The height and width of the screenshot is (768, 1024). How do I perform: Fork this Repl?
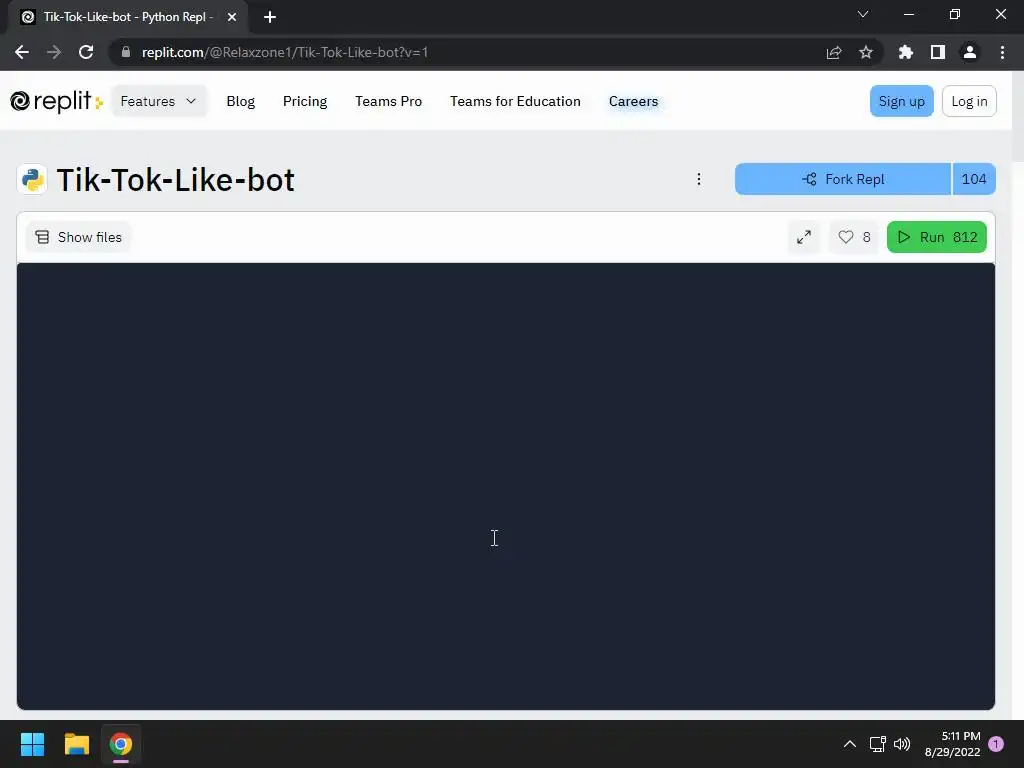pyautogui.click(x=843, y=179)
